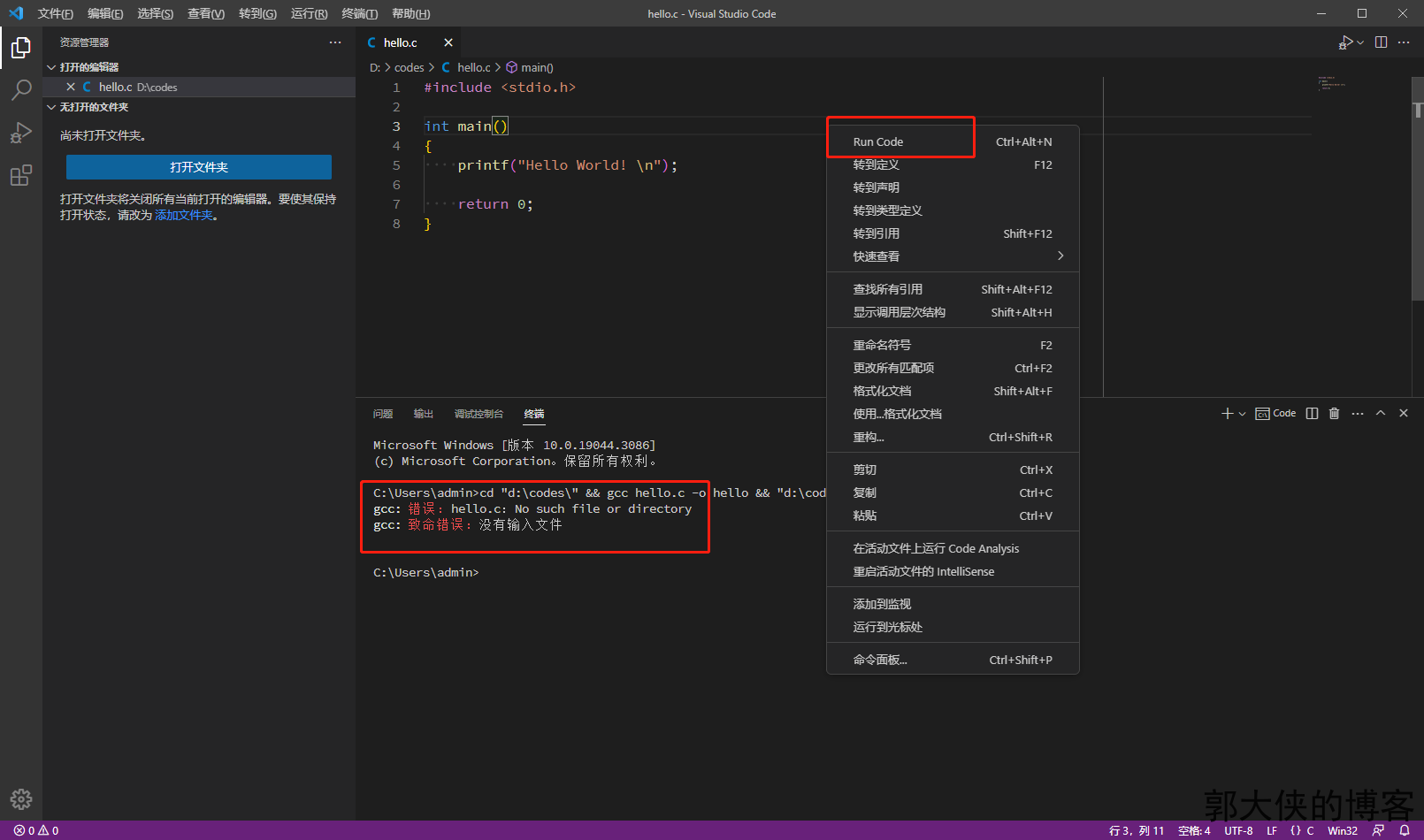Switch to the 输出 panel tab

click(x=424, y=414)
